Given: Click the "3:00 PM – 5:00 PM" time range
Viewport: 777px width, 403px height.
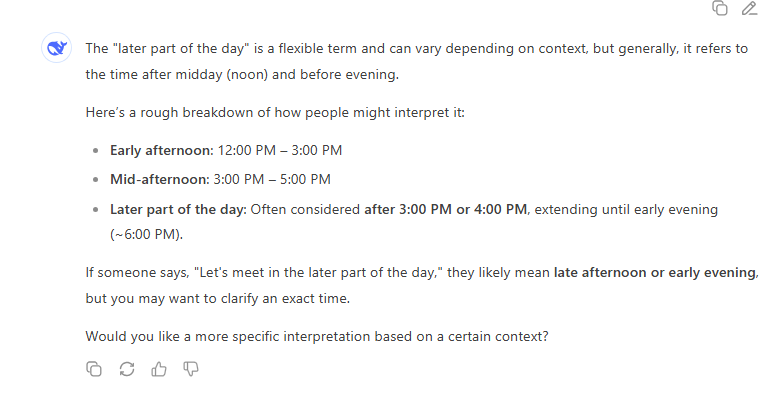Looking at the screenshot, I should click(268, 180).
